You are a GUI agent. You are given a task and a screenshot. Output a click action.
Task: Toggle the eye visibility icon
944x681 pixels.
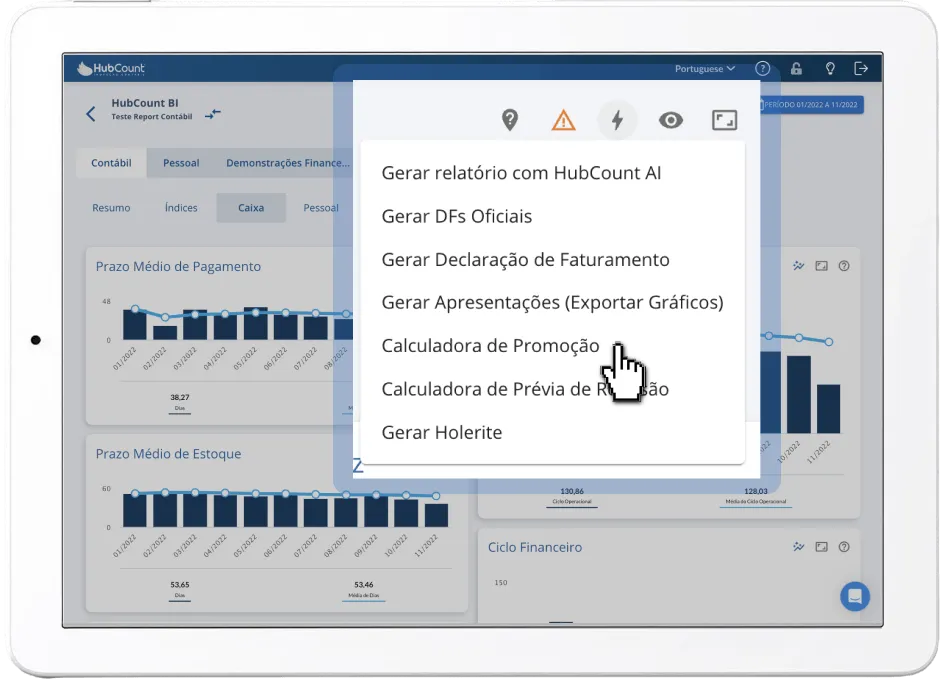(671, 120)
